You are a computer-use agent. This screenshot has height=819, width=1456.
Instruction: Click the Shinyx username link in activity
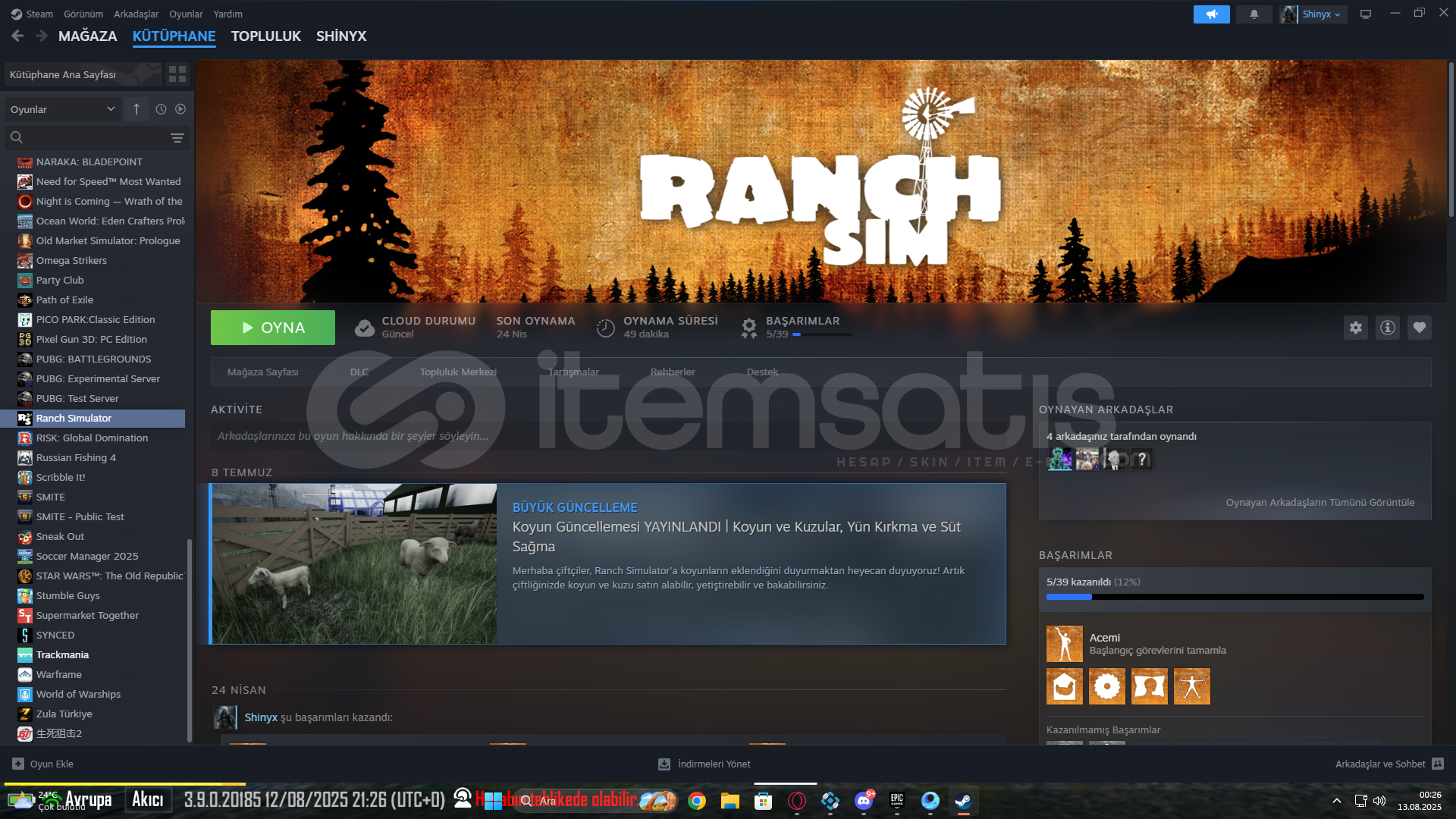coord(261,717)
